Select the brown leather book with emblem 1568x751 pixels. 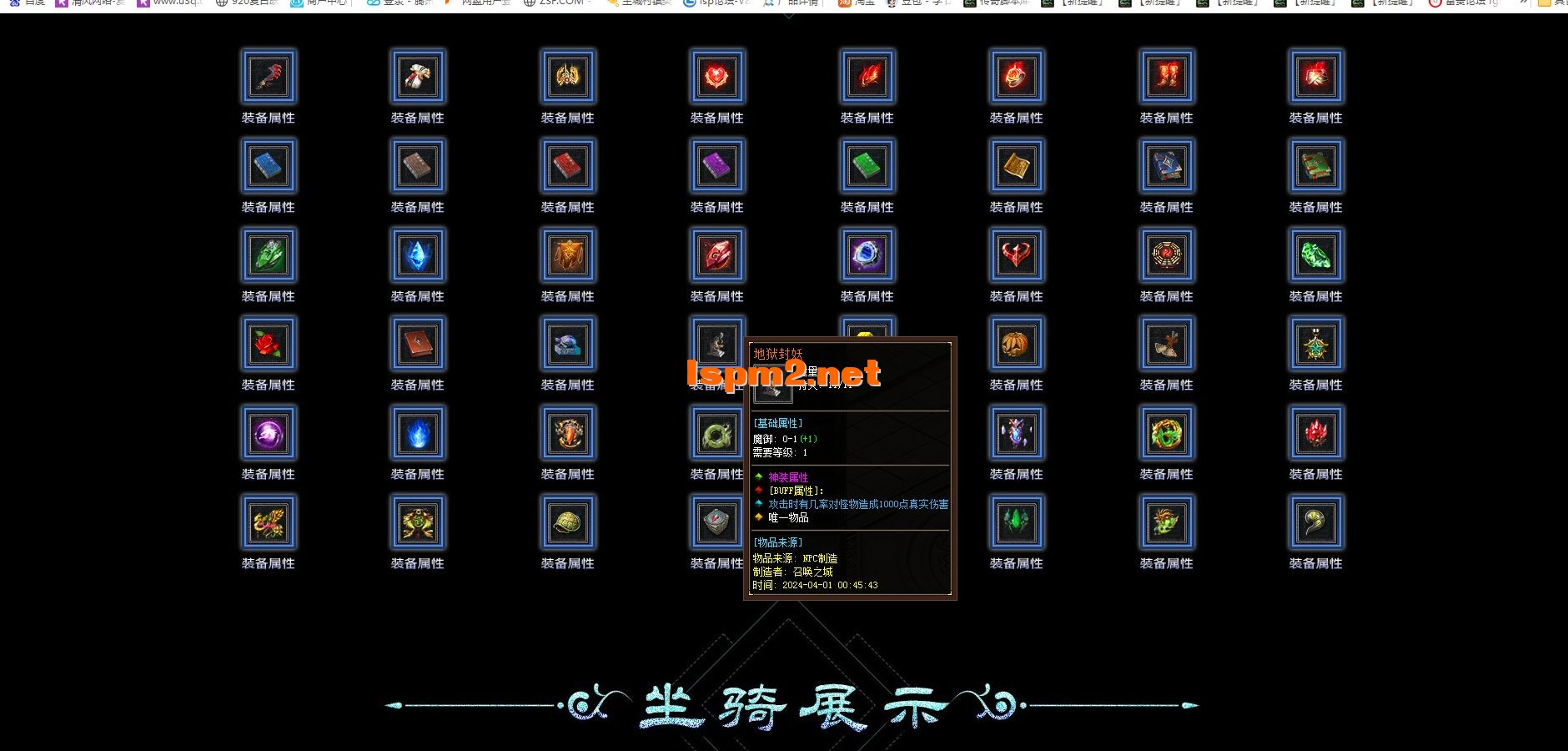(418, 344)
